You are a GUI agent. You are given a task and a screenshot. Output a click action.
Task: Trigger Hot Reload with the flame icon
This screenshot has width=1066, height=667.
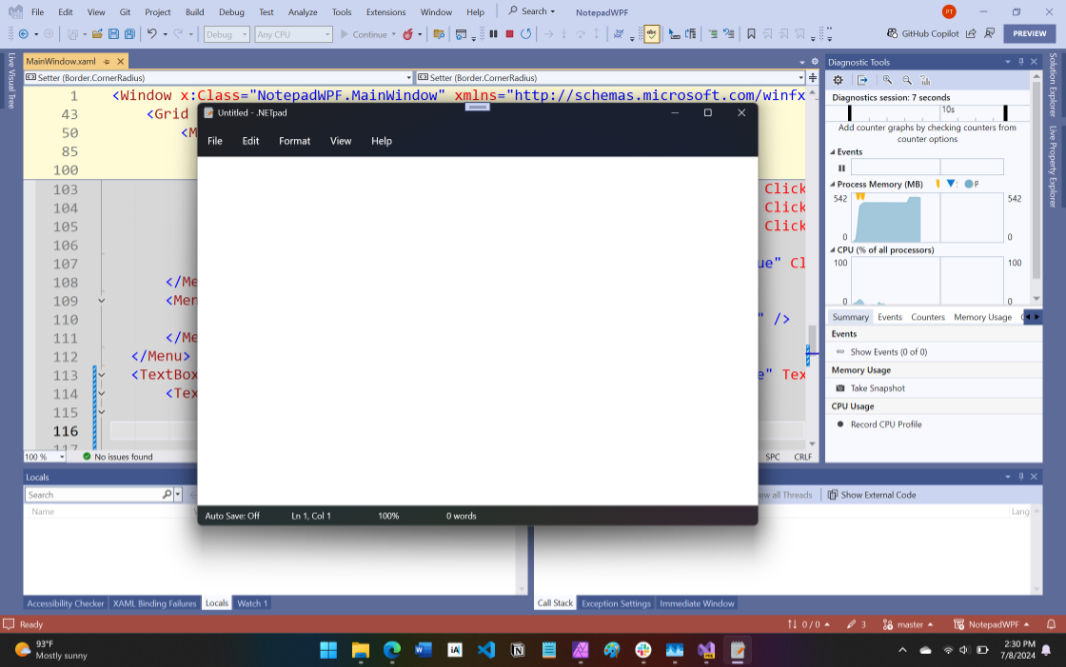[x=408, y=34]
